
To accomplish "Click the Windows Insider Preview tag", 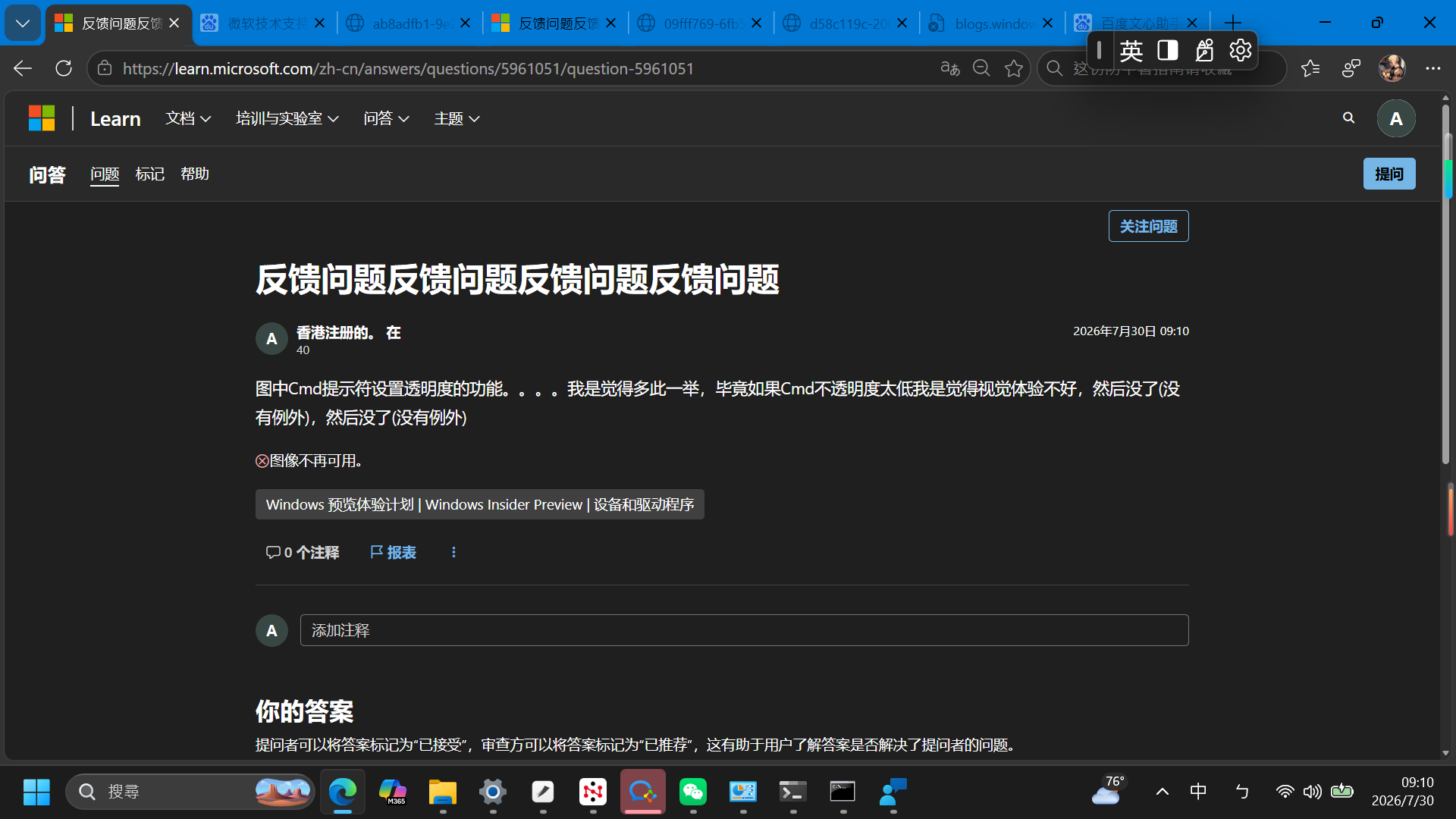I will [479, 504].
